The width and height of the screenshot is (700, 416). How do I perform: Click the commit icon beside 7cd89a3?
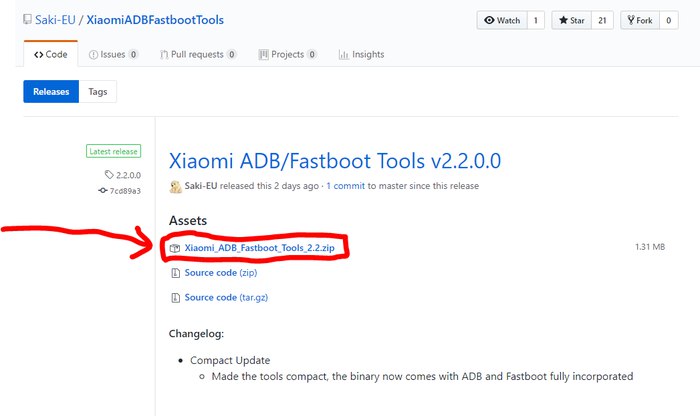click(102, 190)
